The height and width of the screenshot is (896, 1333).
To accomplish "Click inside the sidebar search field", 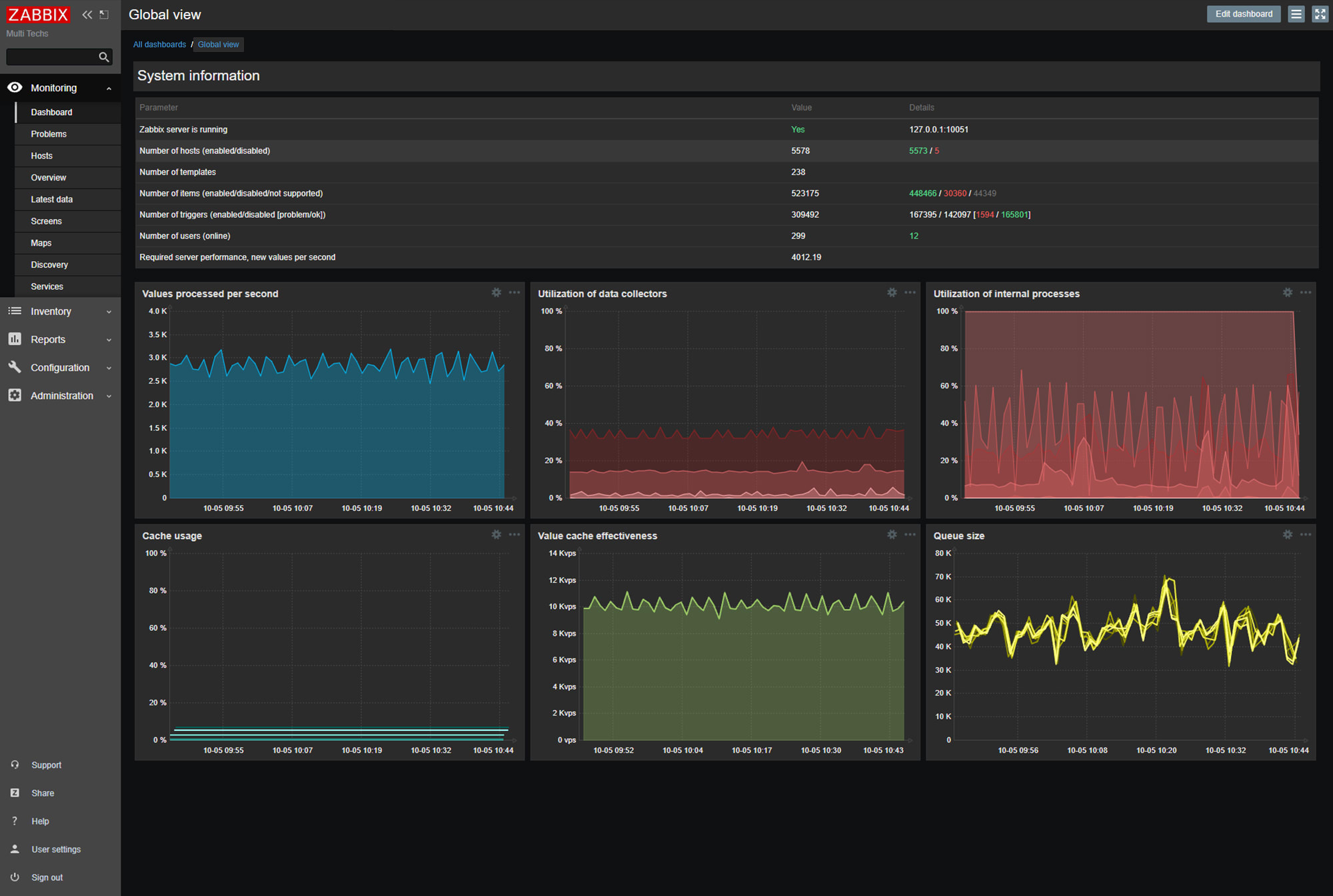I will tap(53, 57).
